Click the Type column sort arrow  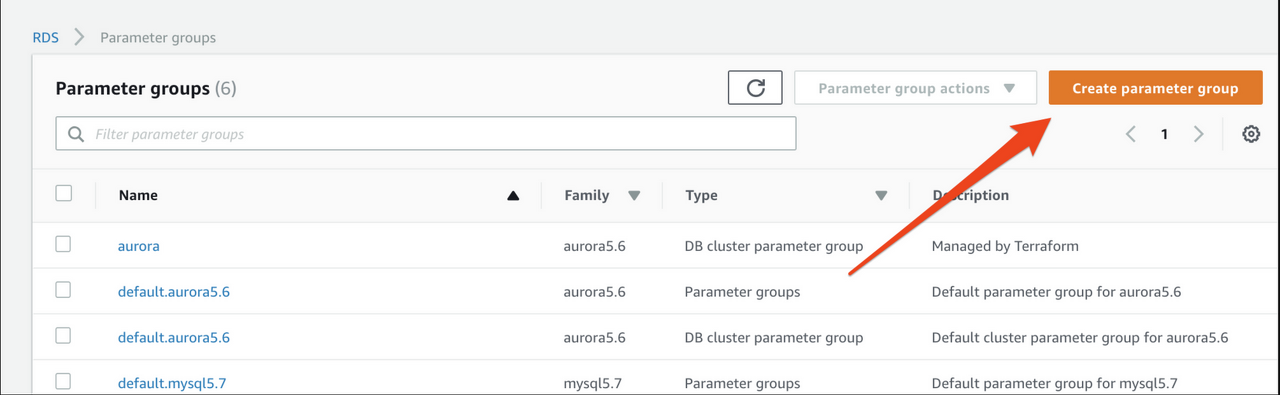click(881, 196)
